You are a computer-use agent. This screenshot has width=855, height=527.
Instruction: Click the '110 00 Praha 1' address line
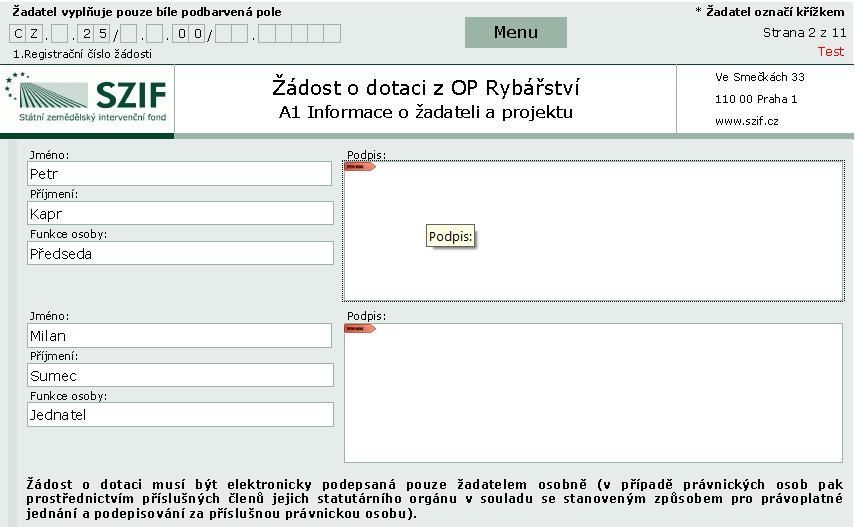click(756, 99)
